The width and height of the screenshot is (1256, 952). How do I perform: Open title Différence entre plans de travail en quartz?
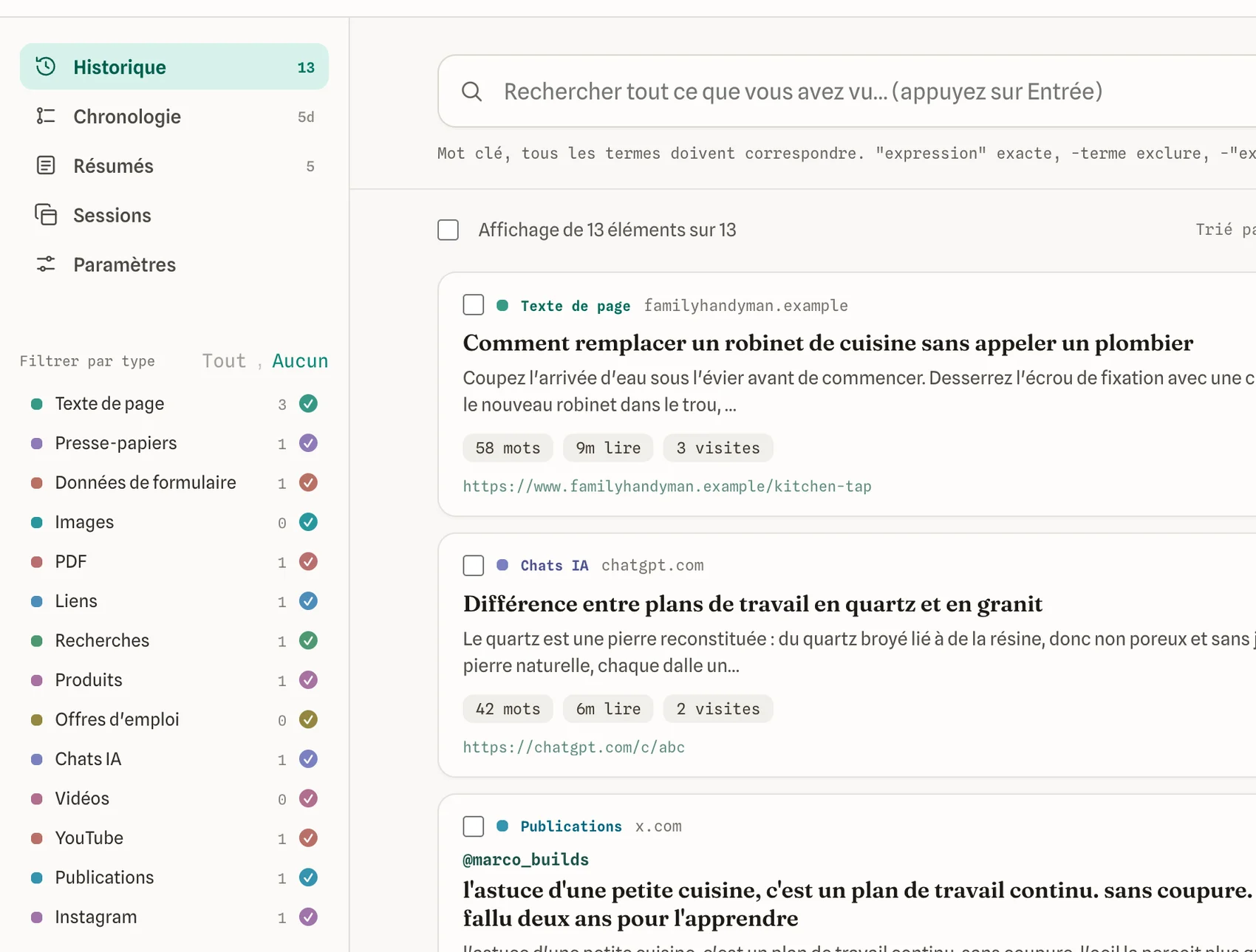click(x=753, y=604)
